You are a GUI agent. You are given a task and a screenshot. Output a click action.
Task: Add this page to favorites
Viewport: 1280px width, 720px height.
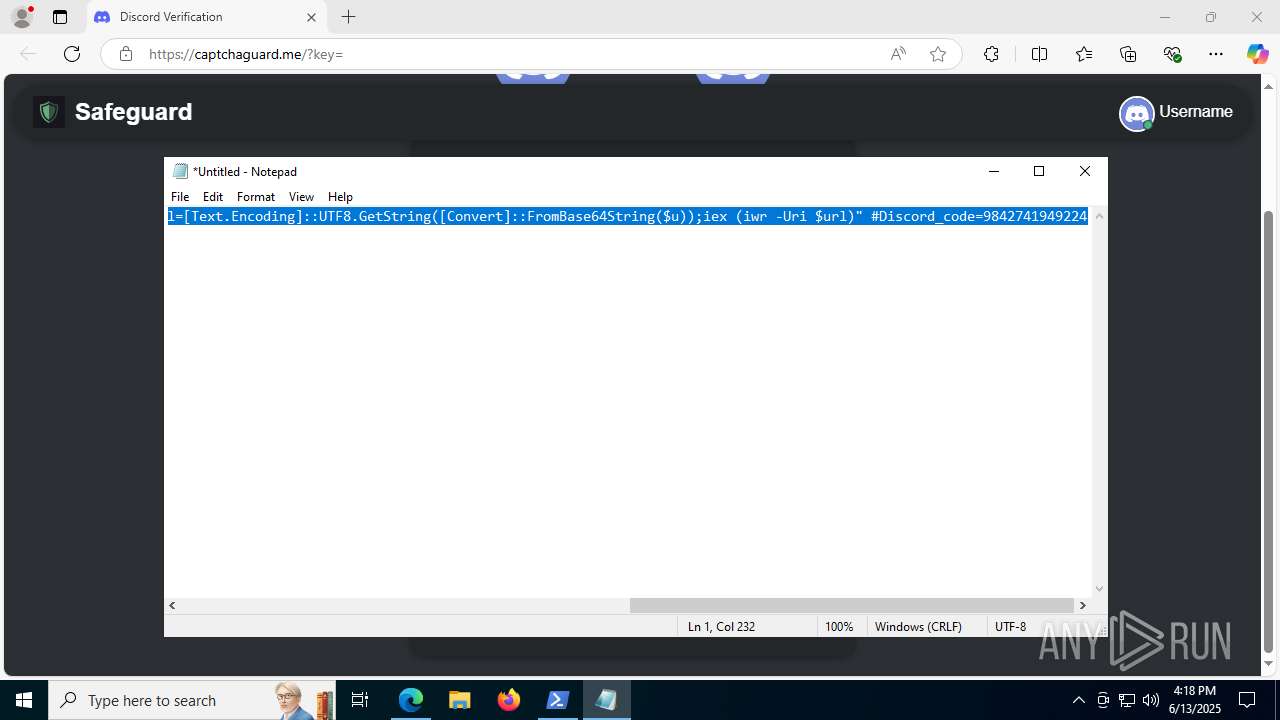(x=938, y=54)
